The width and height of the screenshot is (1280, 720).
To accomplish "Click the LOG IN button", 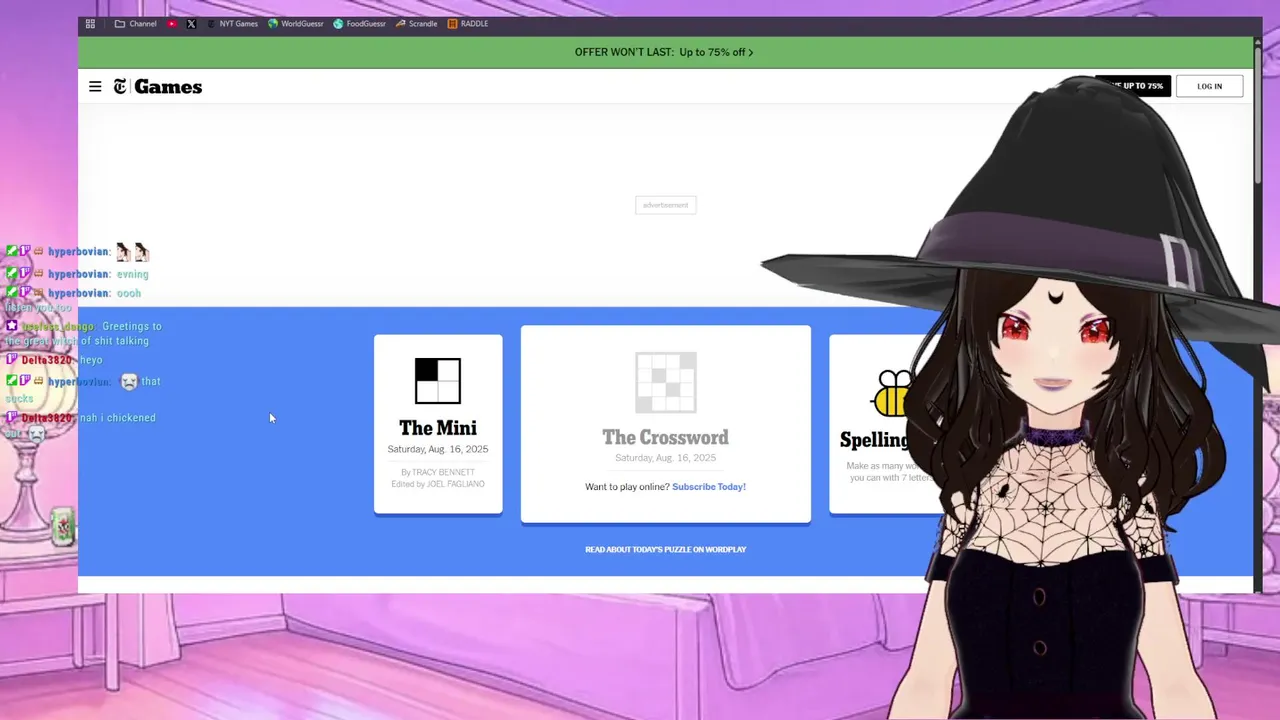I will 1209,86.
